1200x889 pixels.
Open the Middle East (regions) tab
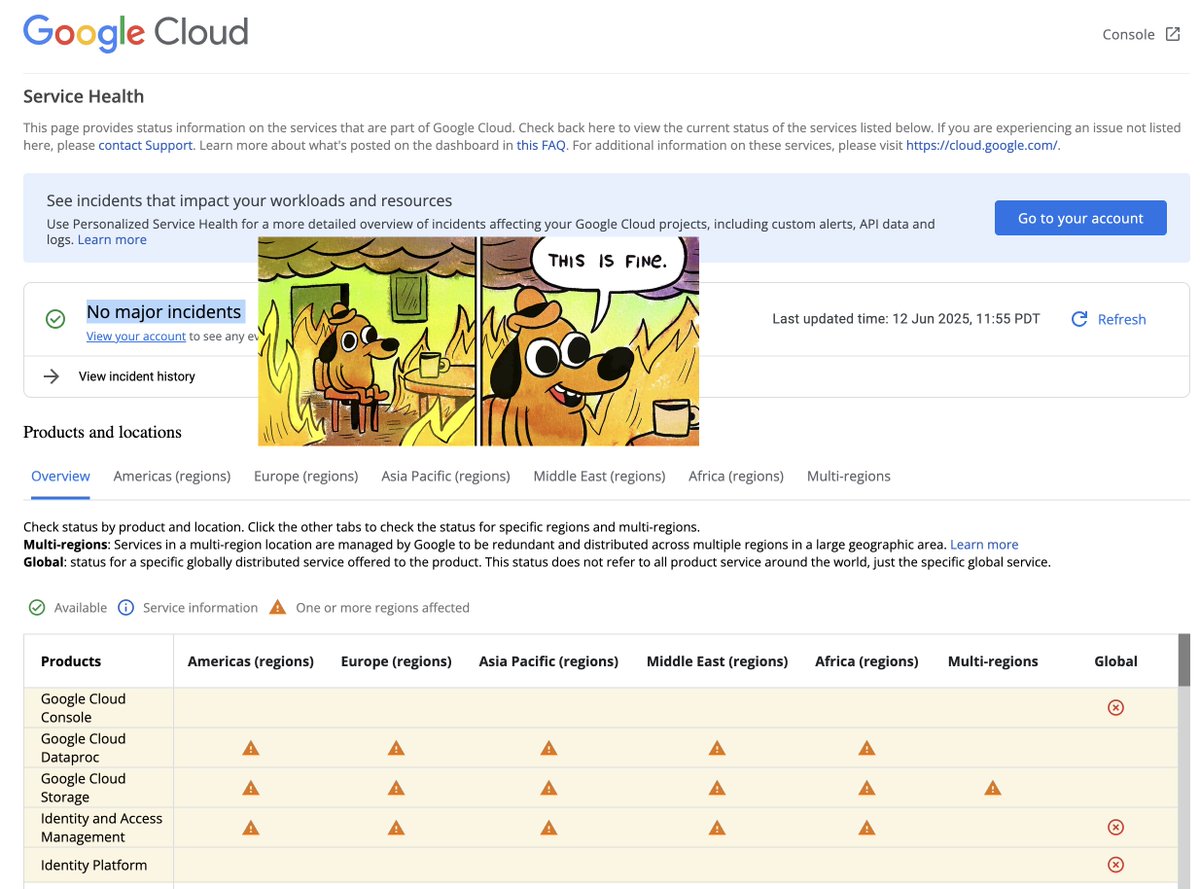click(599, 476)
